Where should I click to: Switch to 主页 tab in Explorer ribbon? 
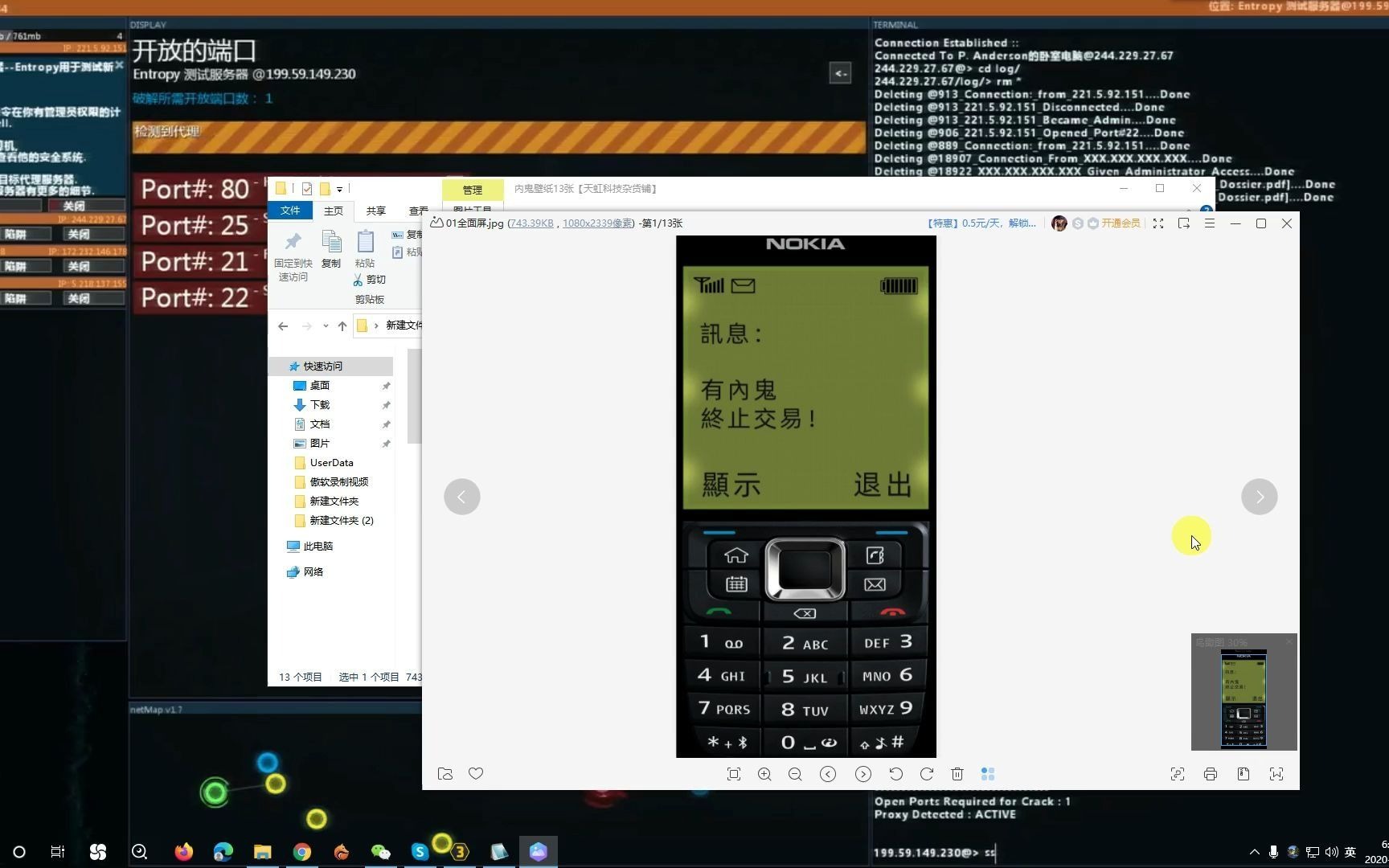coord(334,211)
